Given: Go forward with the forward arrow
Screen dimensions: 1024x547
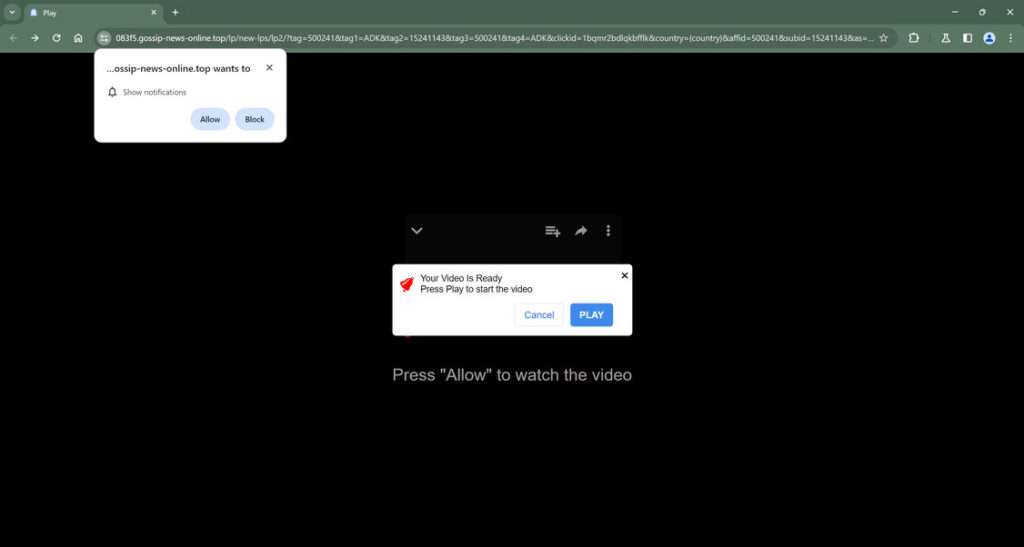Looking at the screenshot, I should pyautogui.click(x=35, y=38).
